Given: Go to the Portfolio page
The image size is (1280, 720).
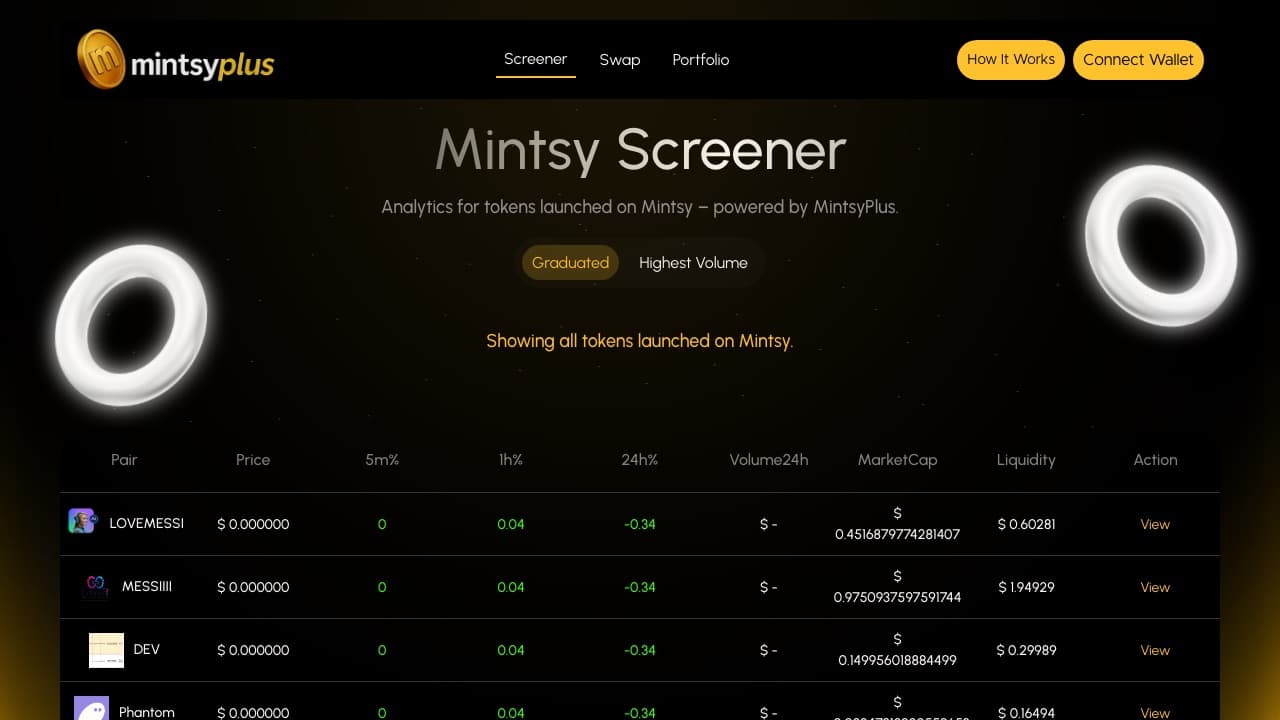Looking at the screenshot, I should tap(701, 60).
